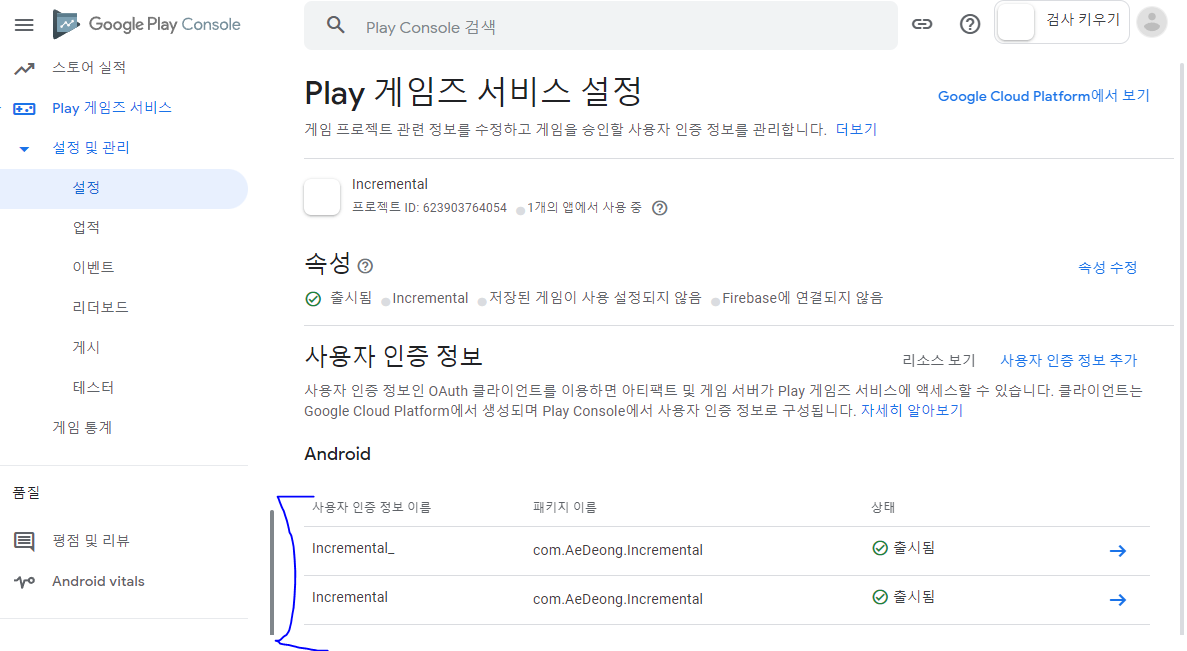
Task: Click 출시됨 status icon in Incremental_ row
Action: [880, 548]
